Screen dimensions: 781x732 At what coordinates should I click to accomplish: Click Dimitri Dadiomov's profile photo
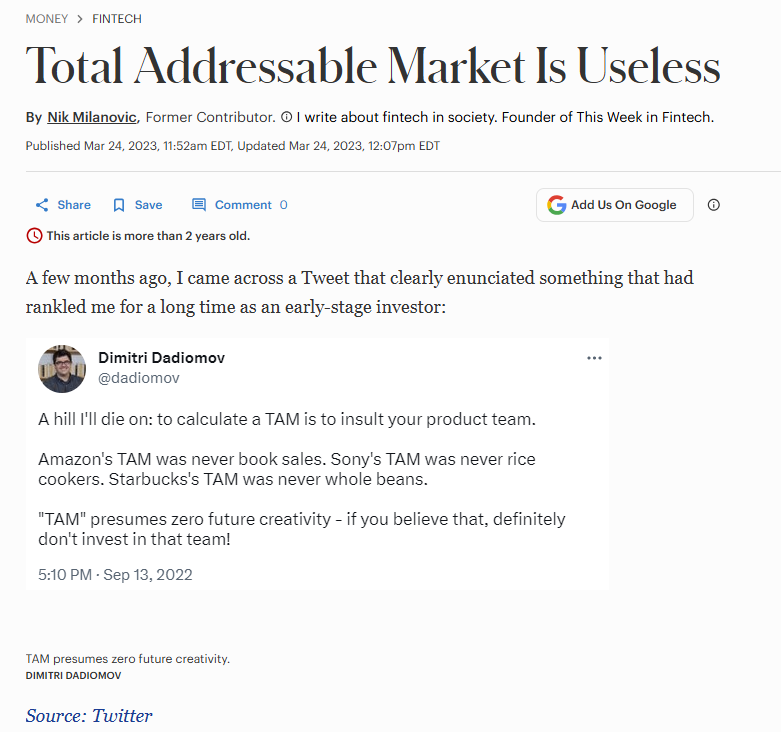click(62, 368)
